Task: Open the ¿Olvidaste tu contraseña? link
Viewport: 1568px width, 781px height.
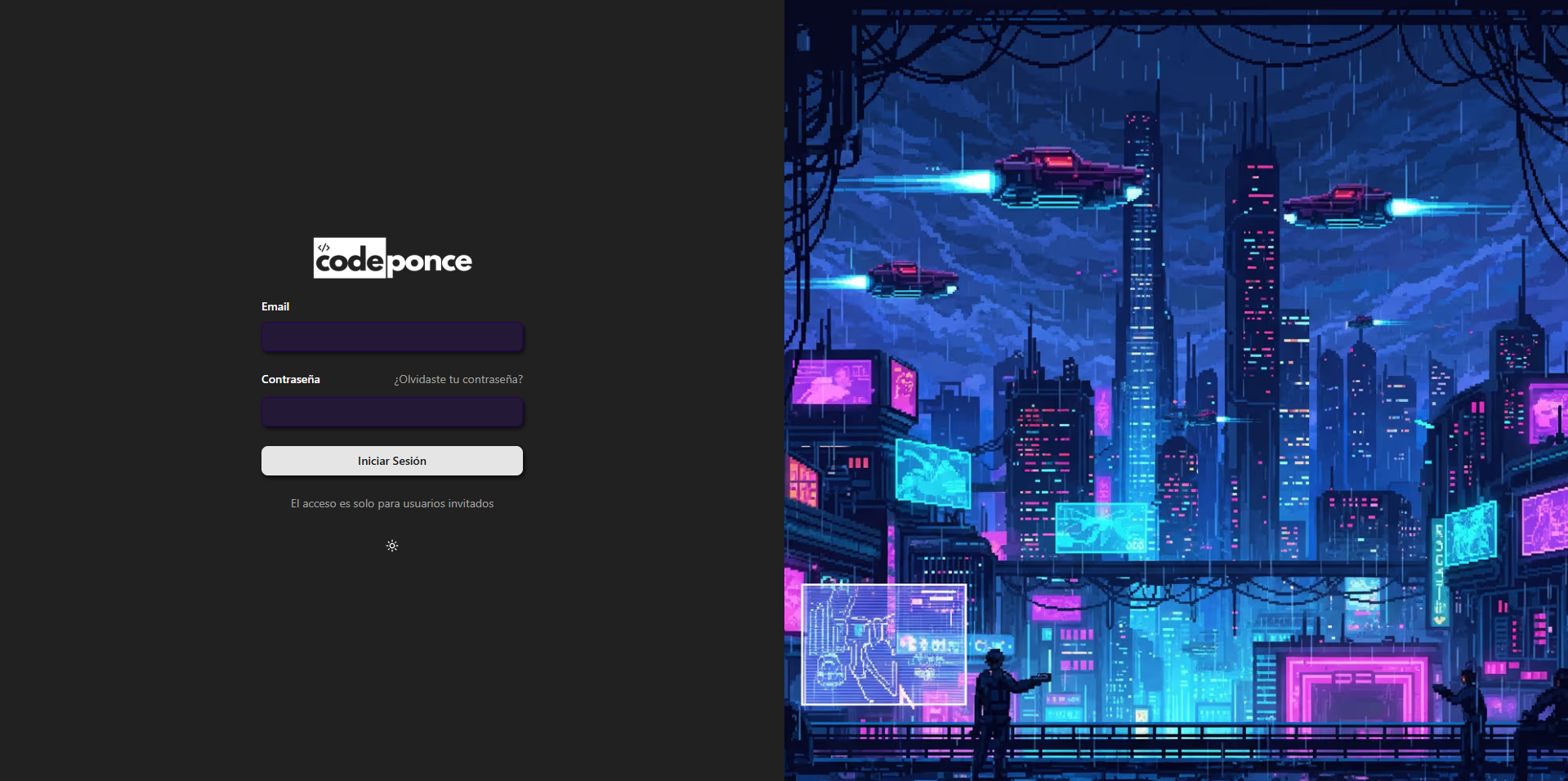Action: click(458, 379)
